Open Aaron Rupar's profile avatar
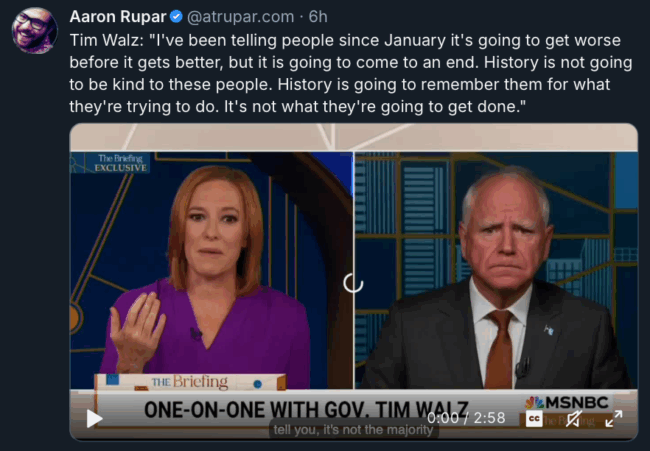 point(35,31)
